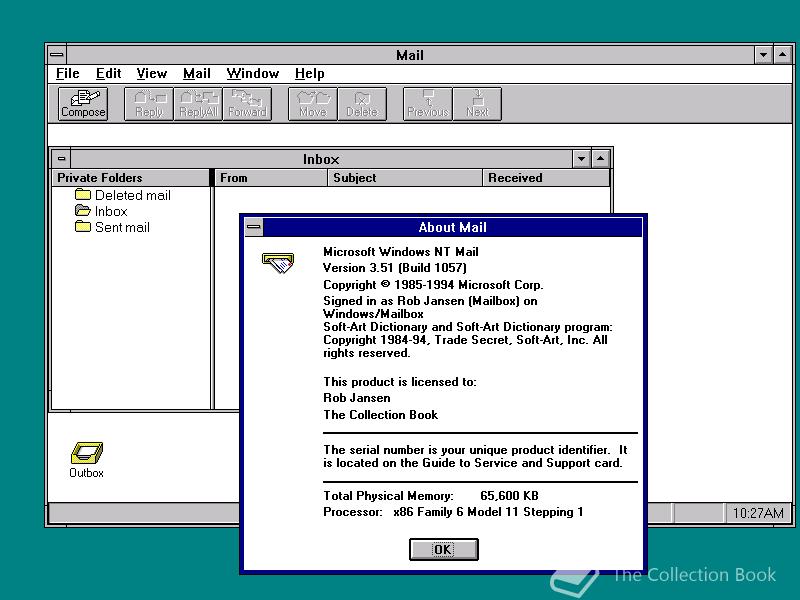Sort messages by Subject column
The height and width of the screenshot is (600, 800).
[405, 178]
